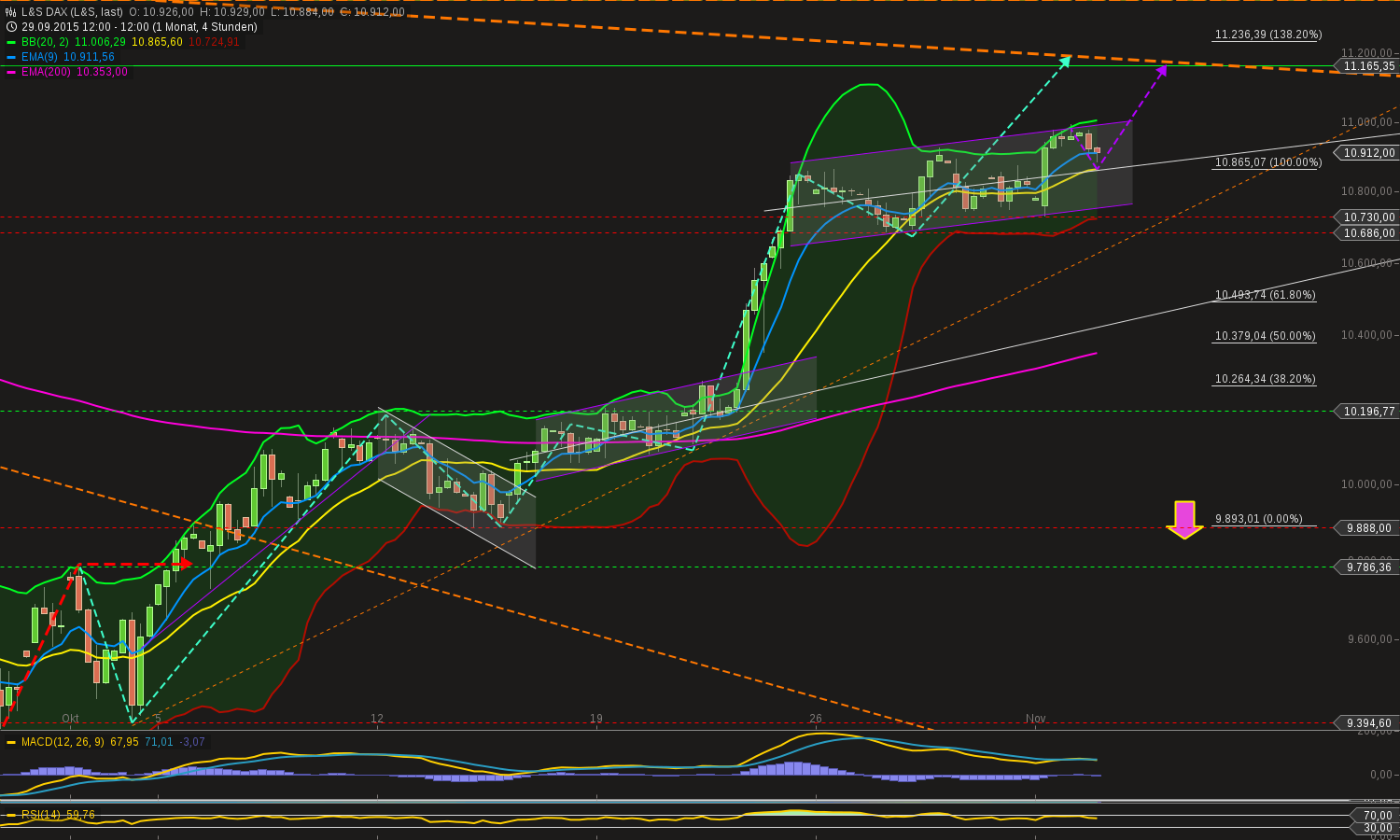Image resolution: width=1400 pixels, height=840 pixels.
Task: Click the lower Bollinger value 10.724,91
Action: pyautogui.click(x=215, y=42)
